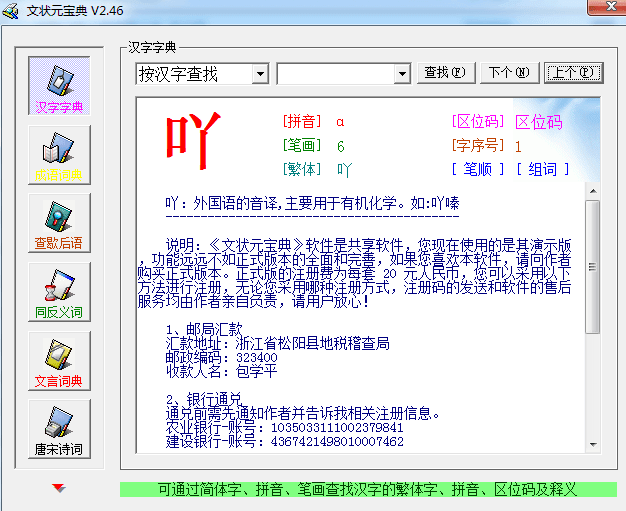Click the 下个(N) next button

point(509,73)
